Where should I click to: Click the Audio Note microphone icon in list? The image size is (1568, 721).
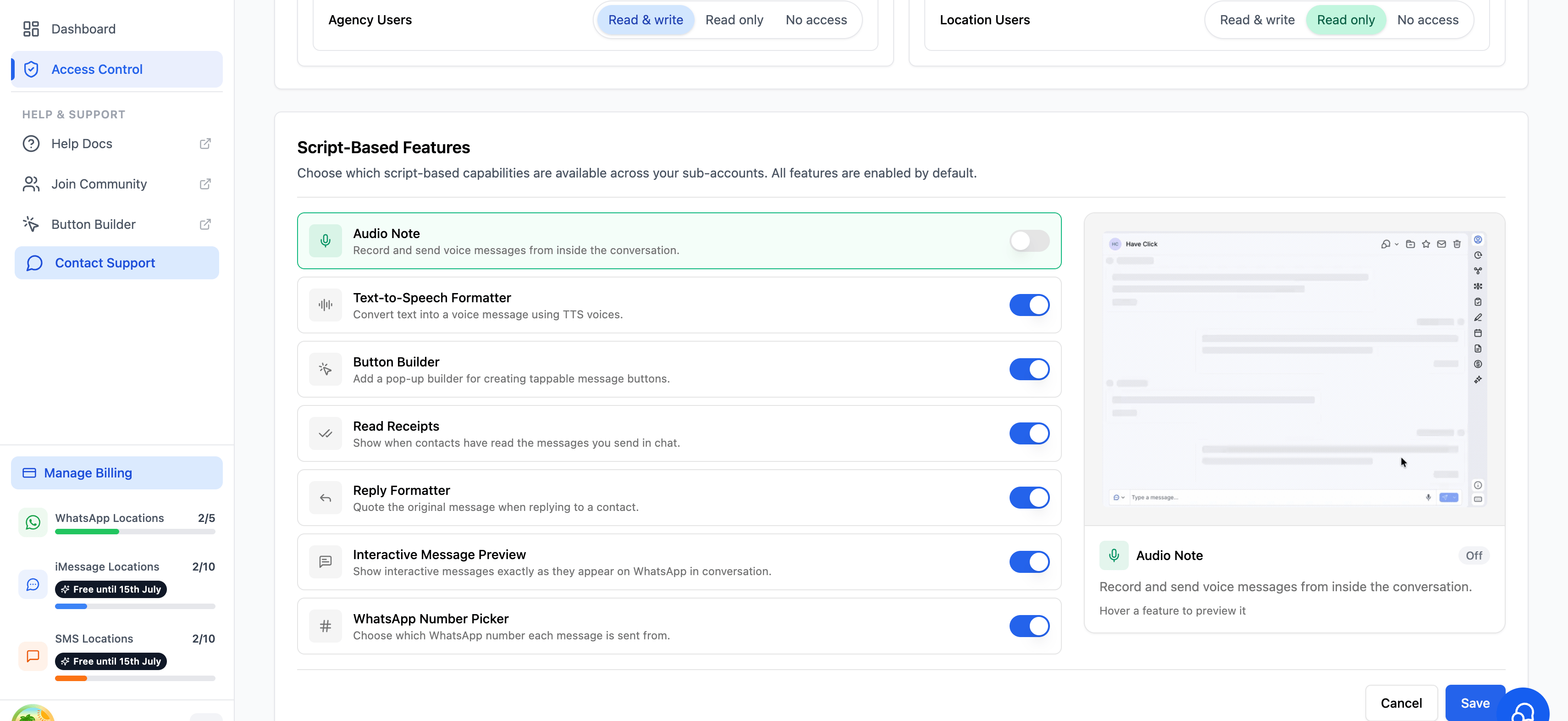[x=326, y=240]
